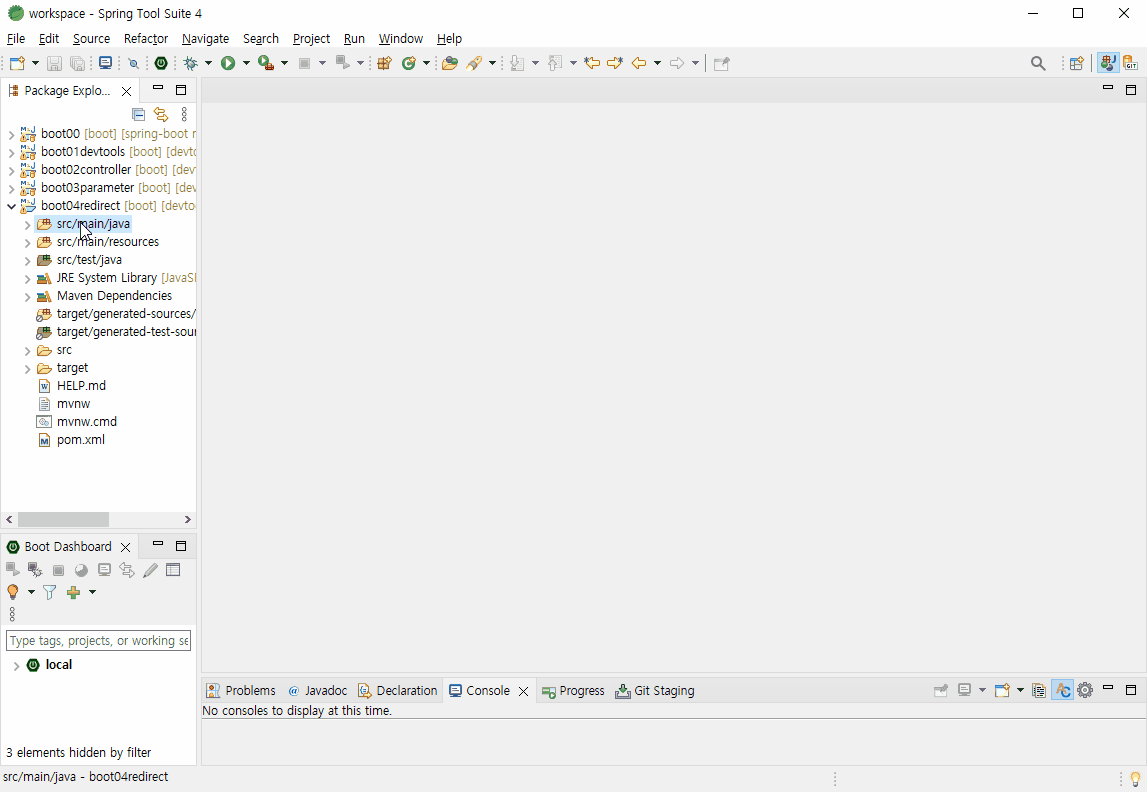Collapse all in Package Explorer
This screenshot has height=792, width=1147.
[x=138, y=114]
